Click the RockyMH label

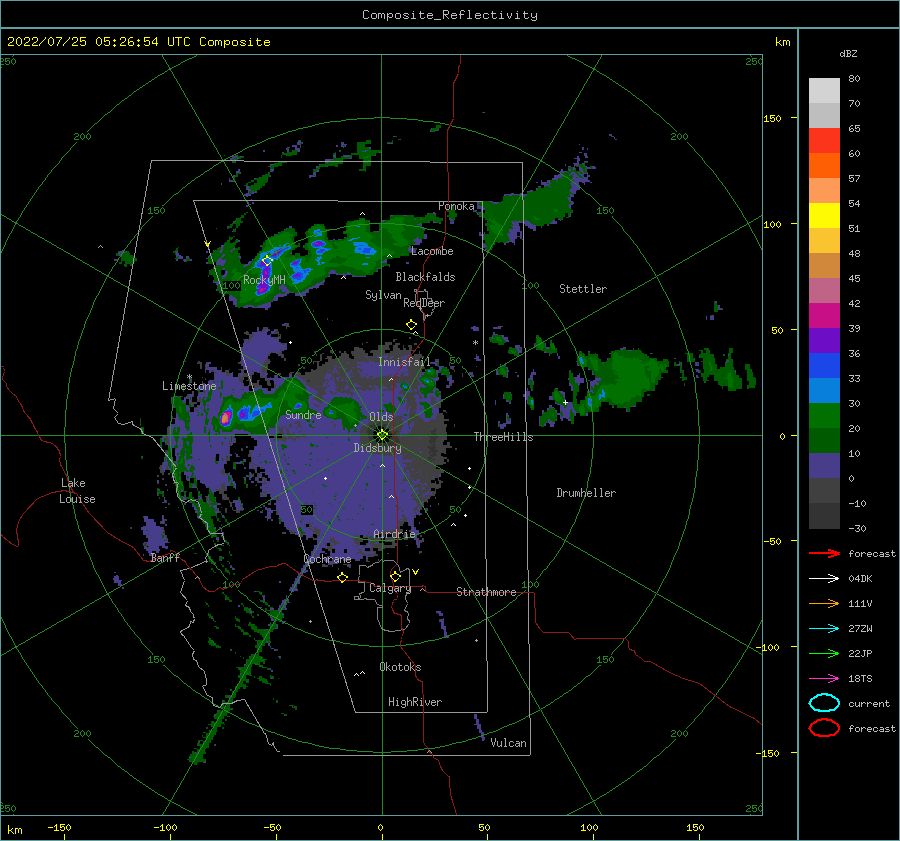264,280
